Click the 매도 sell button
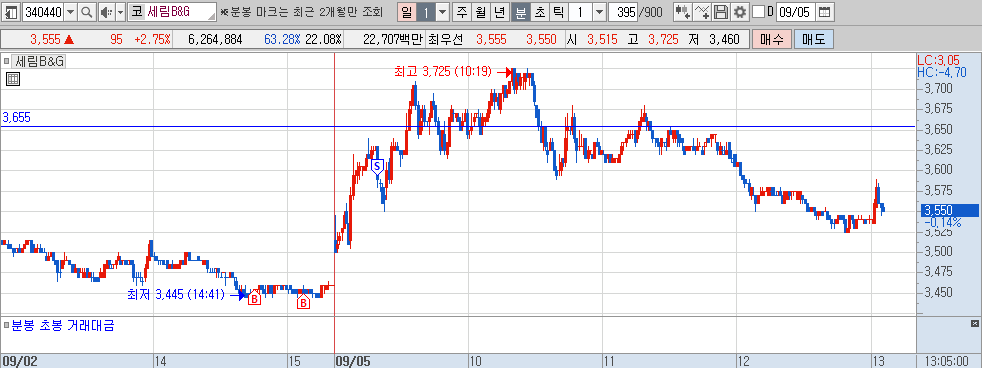 (814, 39)
